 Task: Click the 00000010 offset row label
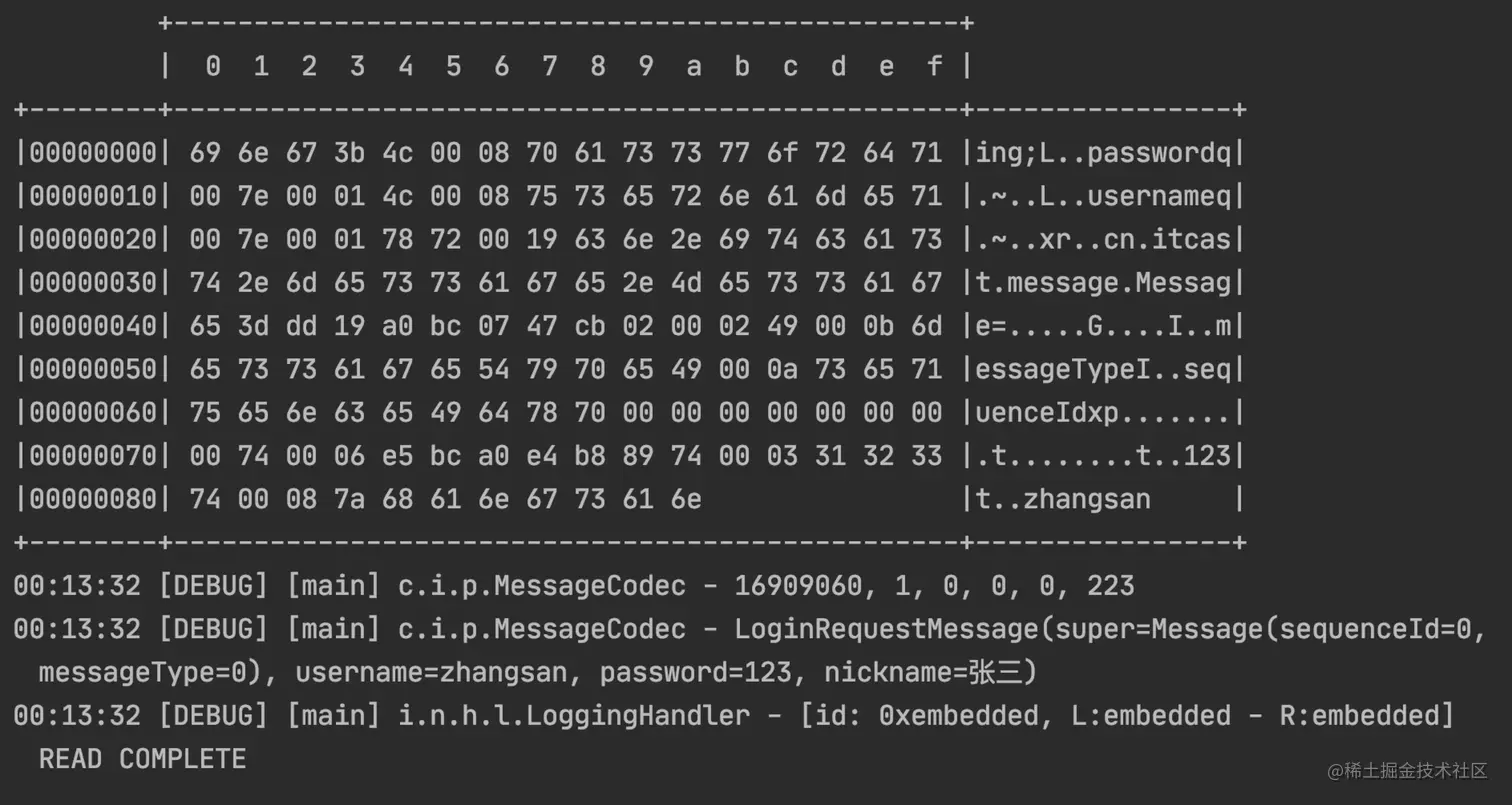tap(93, 196)
